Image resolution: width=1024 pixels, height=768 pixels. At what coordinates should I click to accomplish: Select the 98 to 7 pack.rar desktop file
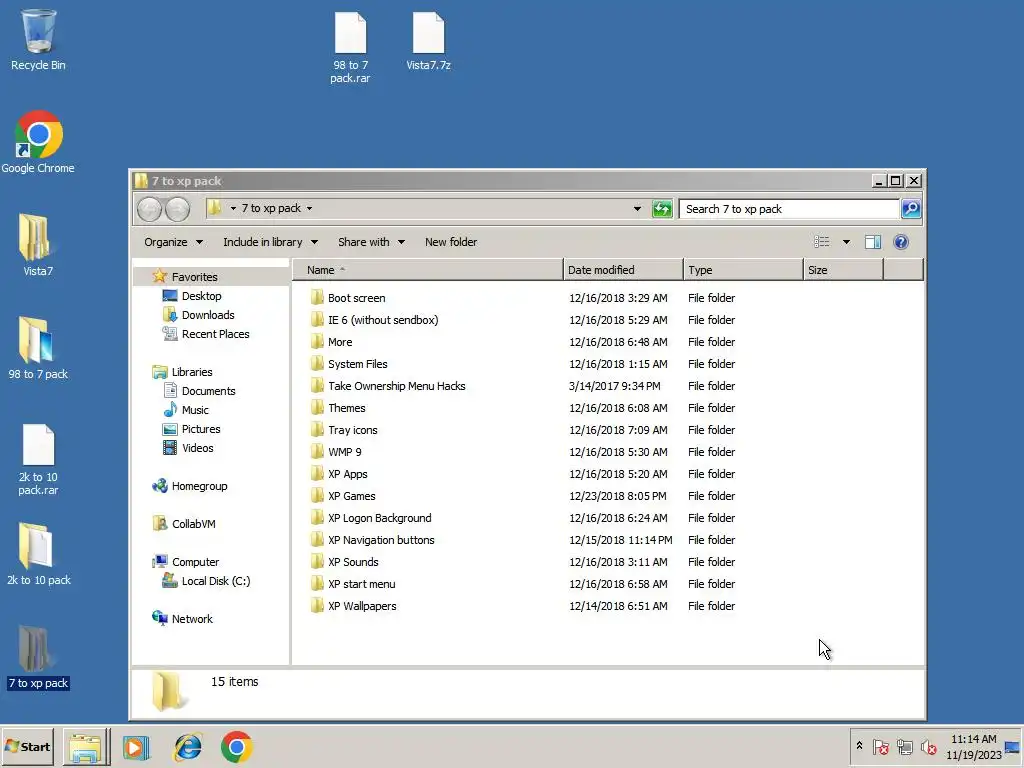[x=350, y=48]
